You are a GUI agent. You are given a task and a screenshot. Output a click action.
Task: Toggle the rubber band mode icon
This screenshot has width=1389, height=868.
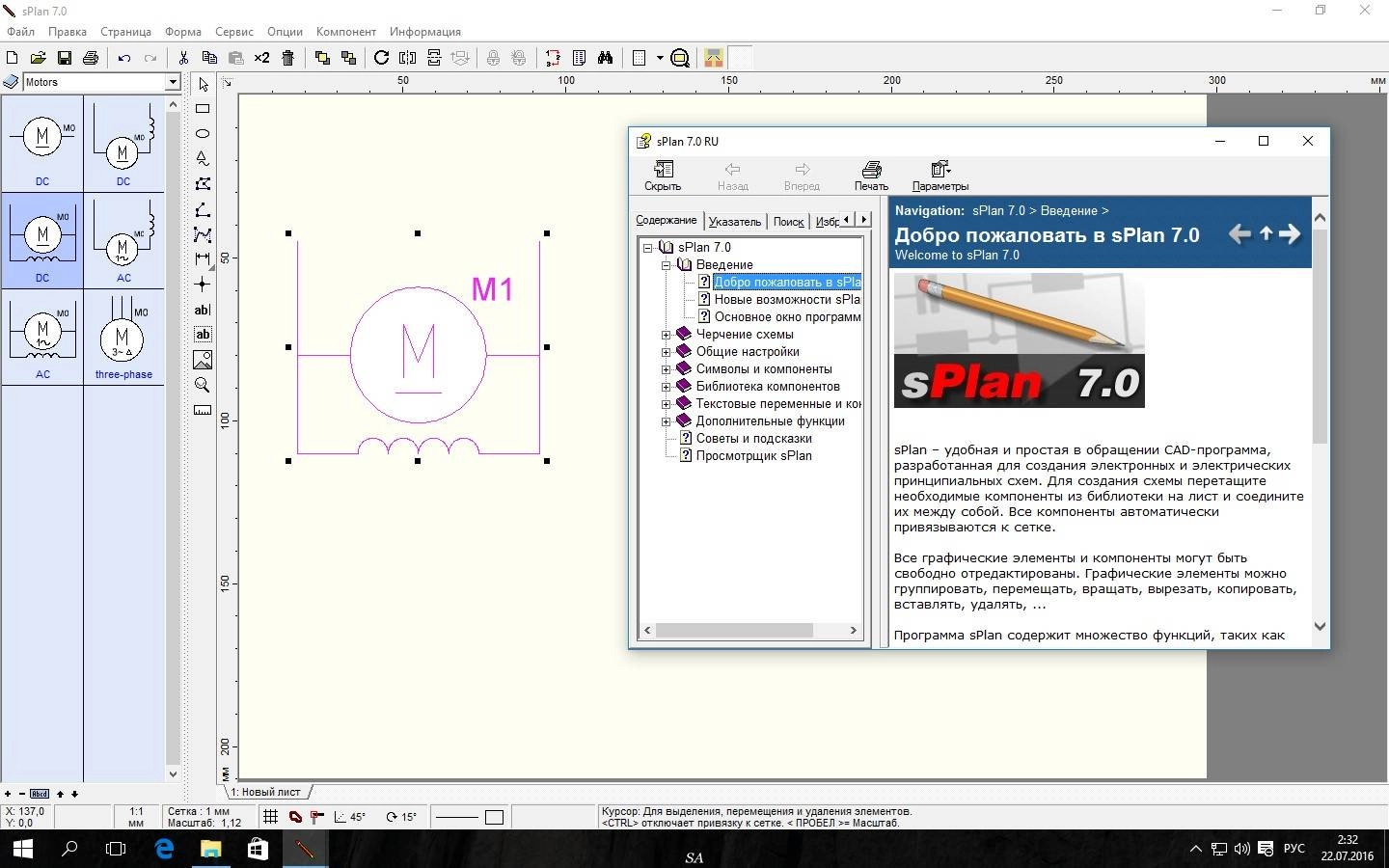click(x=295, y=817)
